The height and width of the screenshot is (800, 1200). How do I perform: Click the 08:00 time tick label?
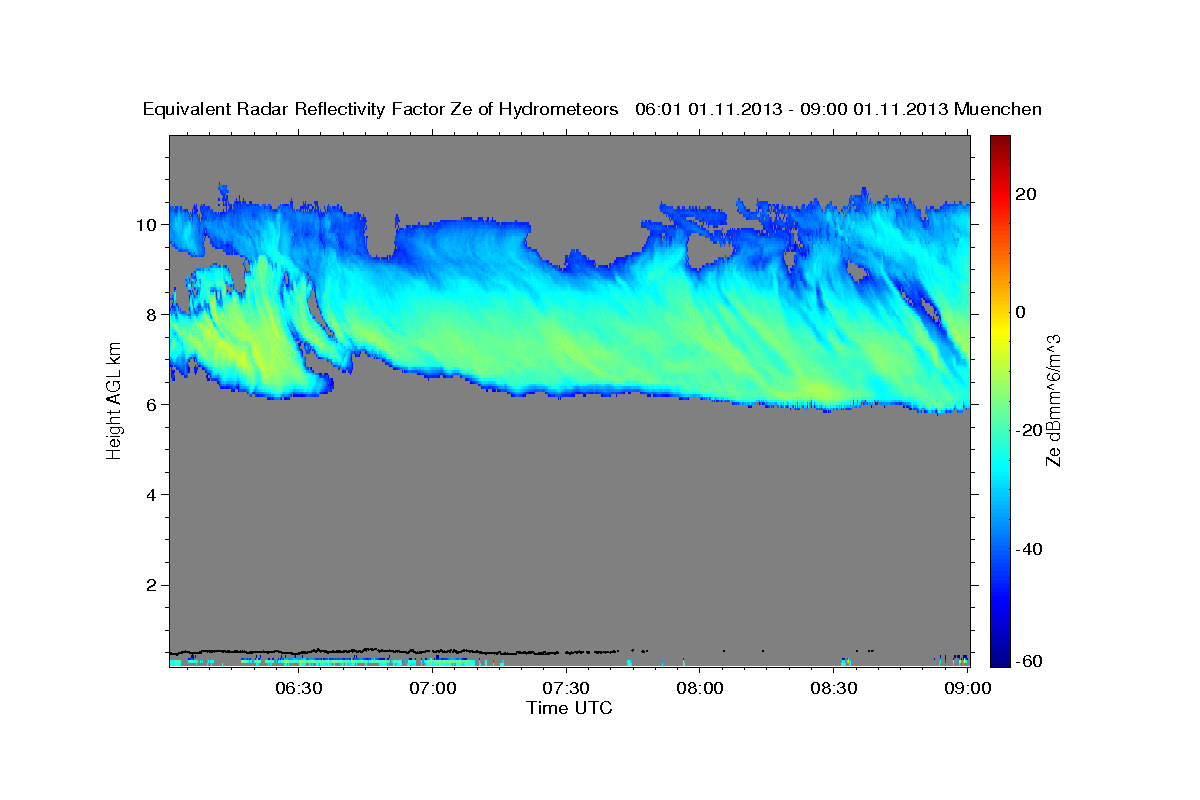[x=701, y=688]
